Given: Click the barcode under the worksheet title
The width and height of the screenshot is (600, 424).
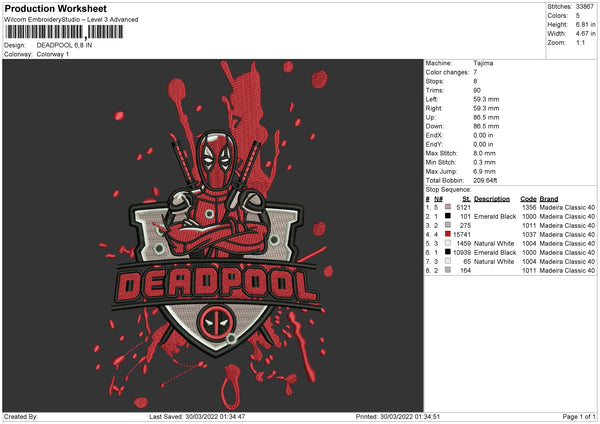Looking at the screenshot, I should (x=64, y=32).
